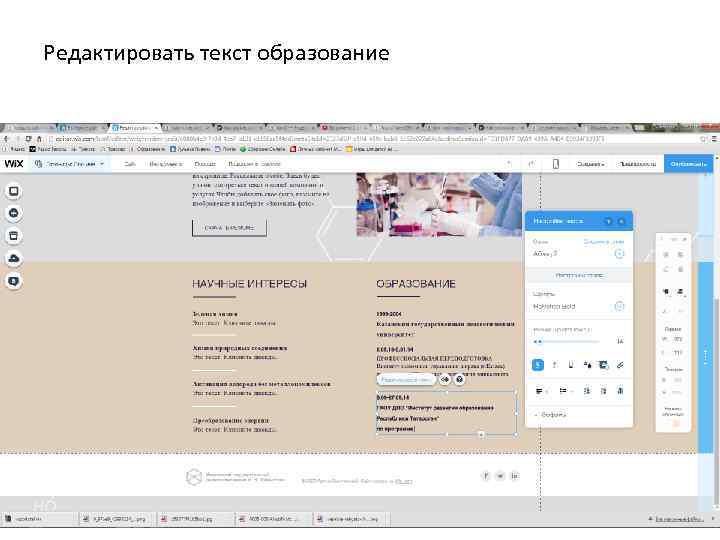Open the text color picker

587,365
